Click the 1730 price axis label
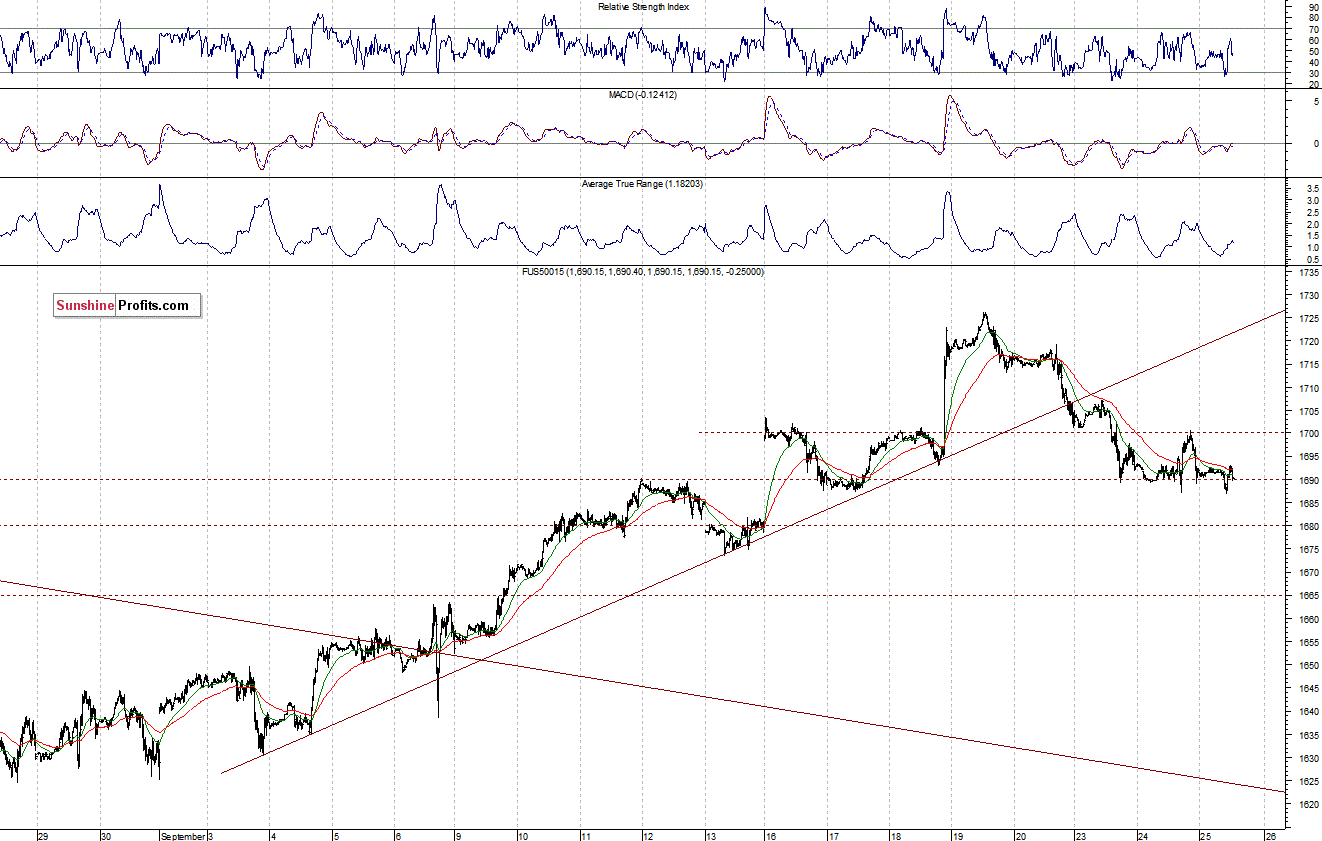 point(1308,296)
